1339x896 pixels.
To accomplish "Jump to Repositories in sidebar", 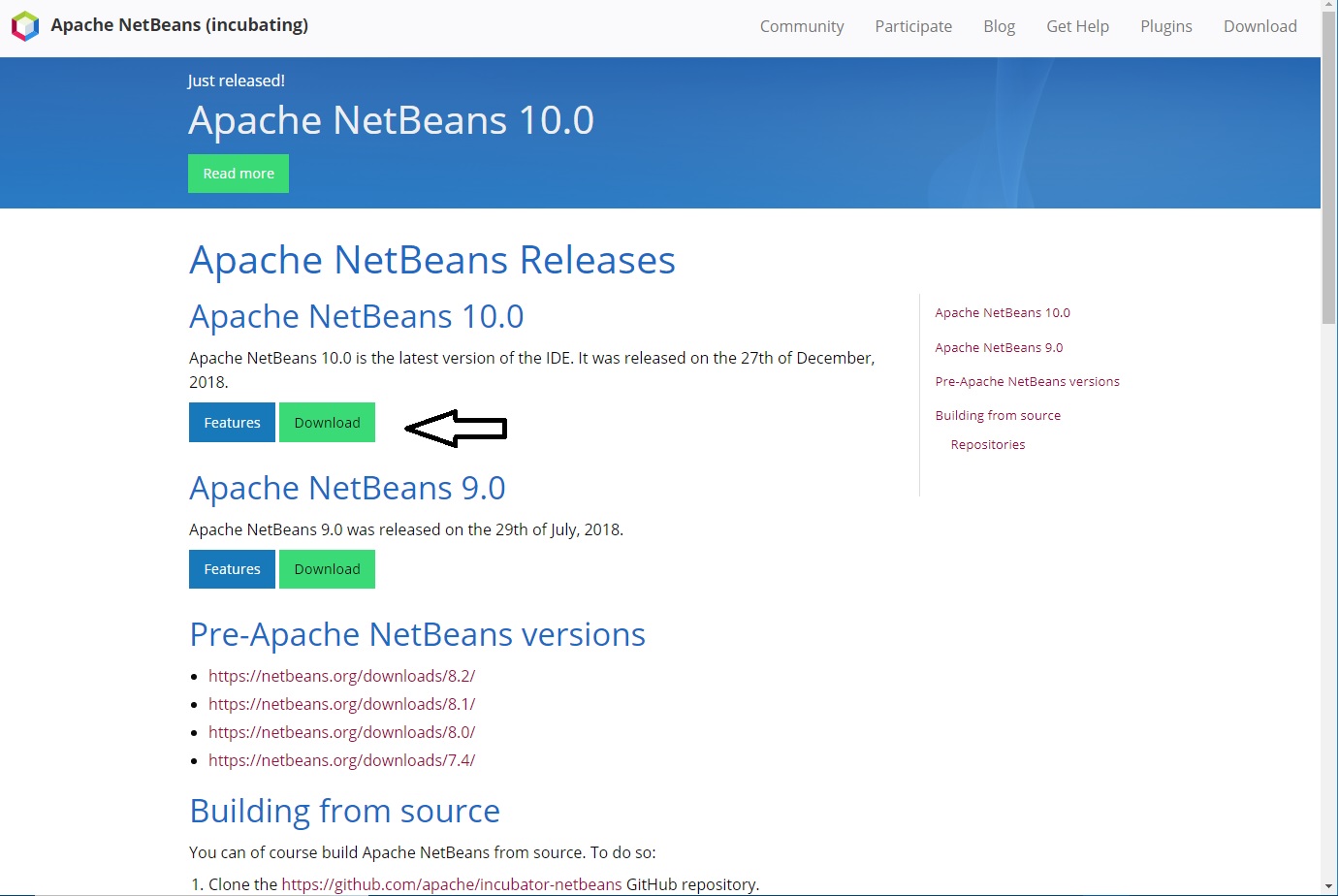I will 988,445.
